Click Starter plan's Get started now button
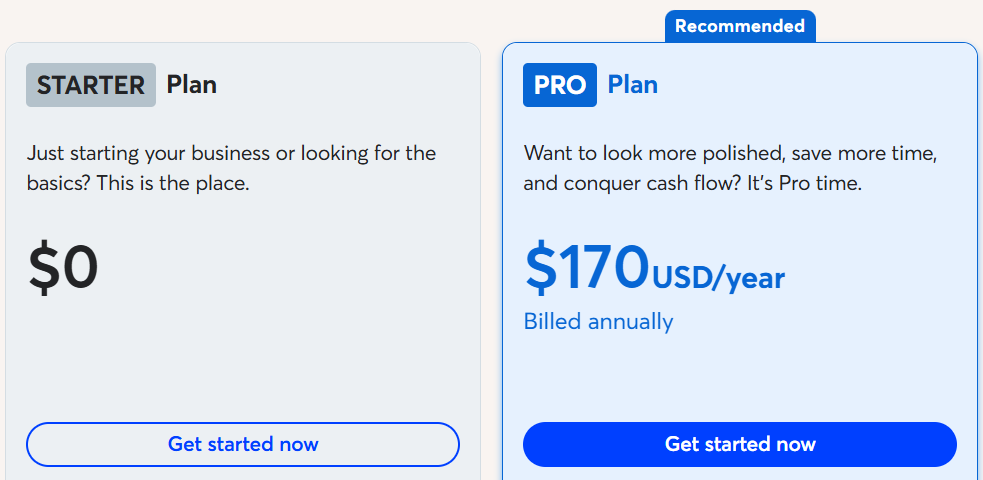 coord(243,444)
